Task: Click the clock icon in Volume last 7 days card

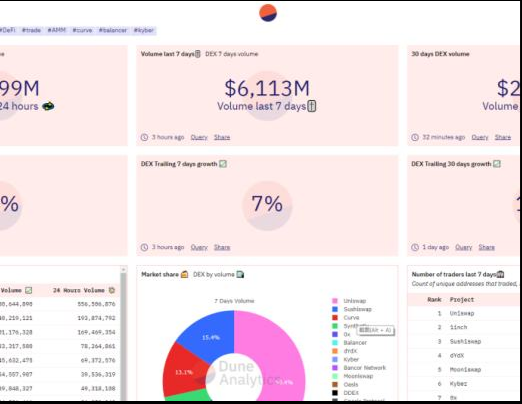Action: click(x=144, y=137)
